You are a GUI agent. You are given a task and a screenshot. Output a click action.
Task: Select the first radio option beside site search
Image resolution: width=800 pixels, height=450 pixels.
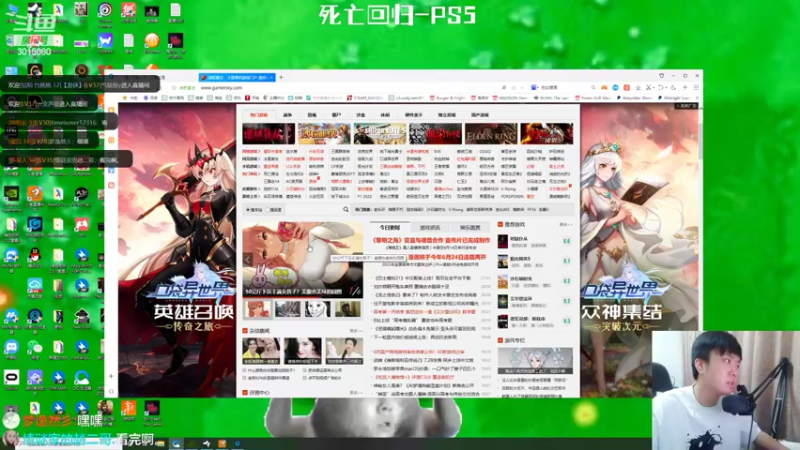(x=248, y=210)
